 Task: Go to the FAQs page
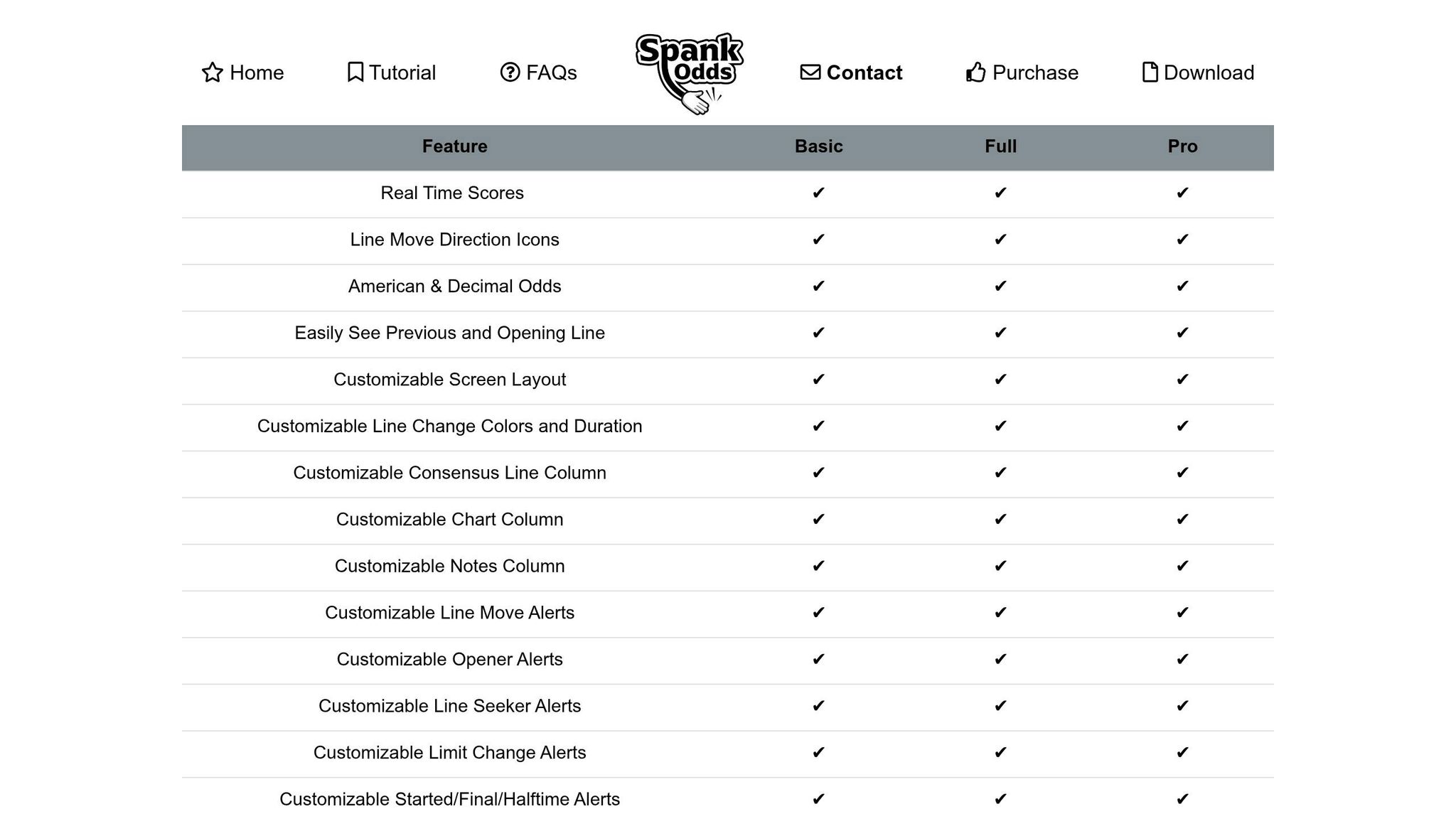pyautogui.click(x=551, y=73)
